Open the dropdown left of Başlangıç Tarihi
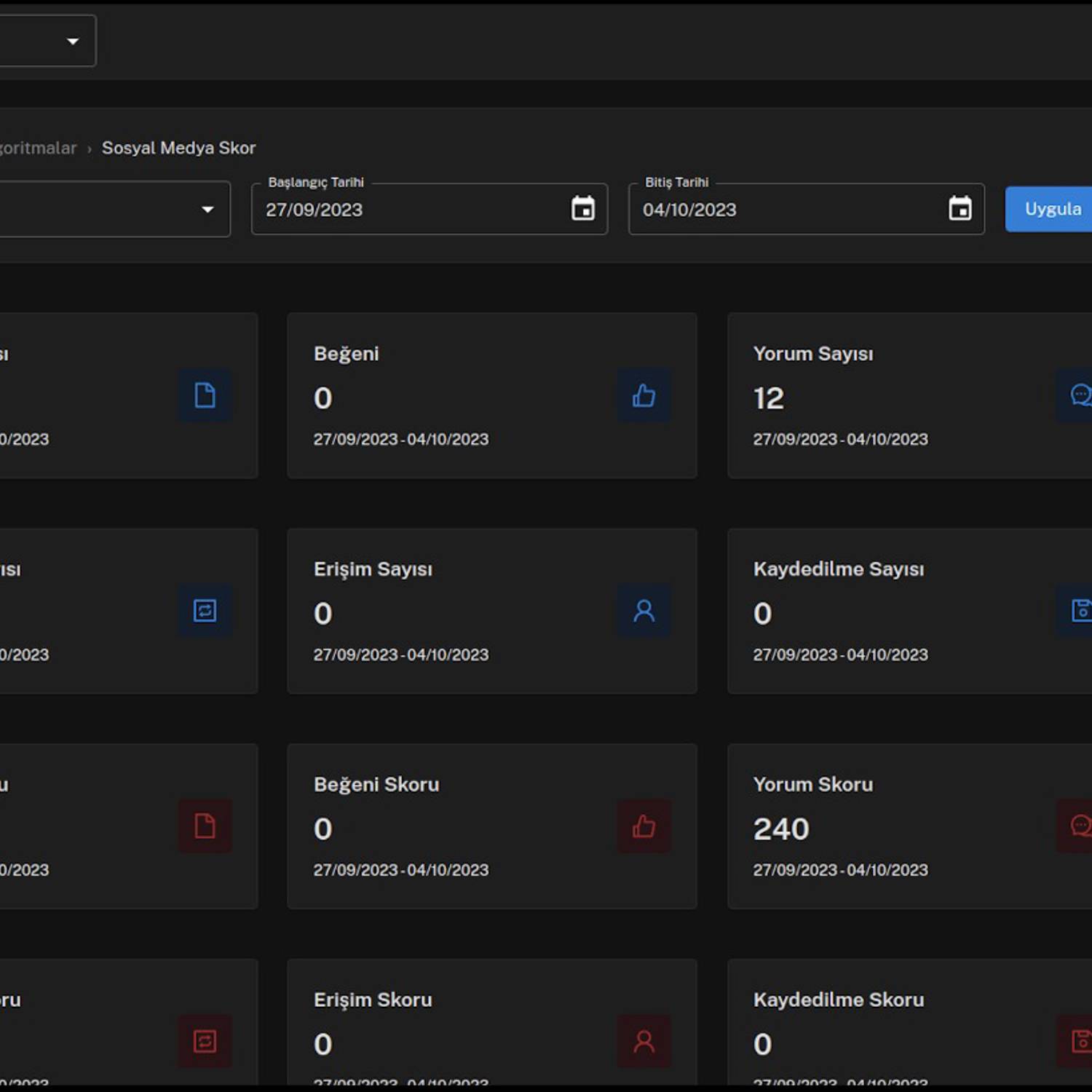This screenshot has width=1092, height=1092. pyautogui.click(x=207, y=210)
